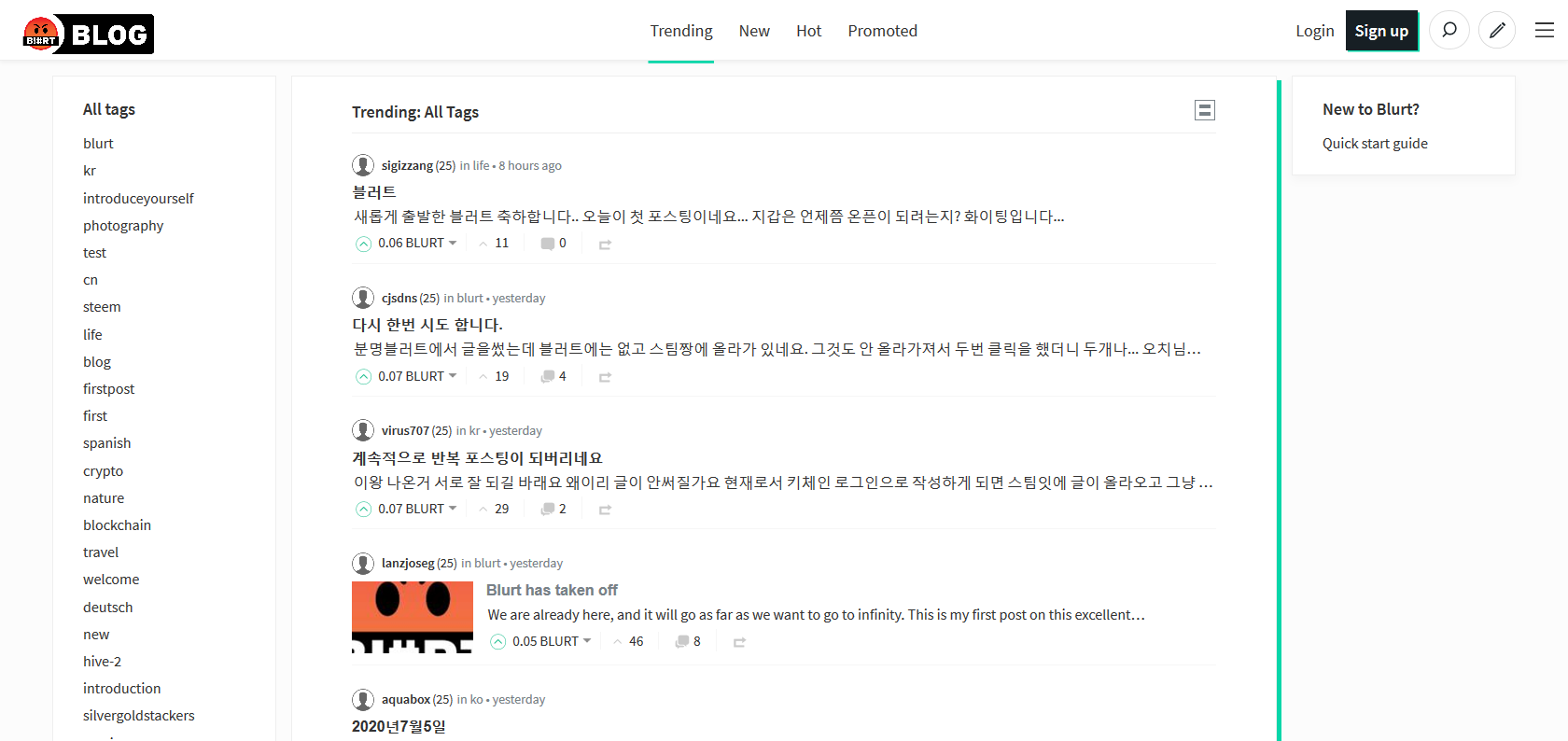The height and width of the screenshot is (741, 1568).
Task: Open the lanzjoseg author name
Action: (408, 563)
